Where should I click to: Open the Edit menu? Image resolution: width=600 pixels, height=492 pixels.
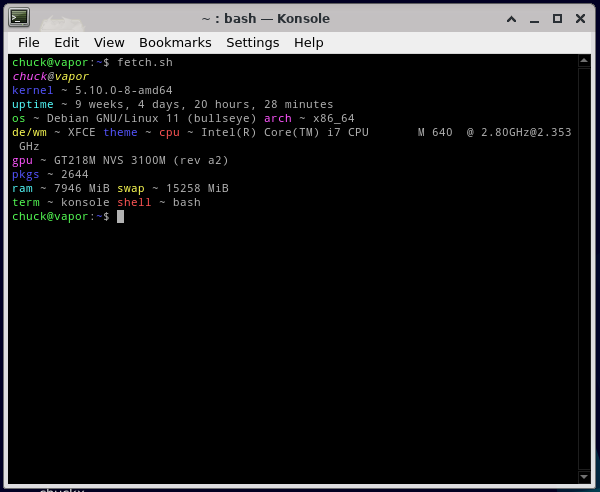click(67, 42)
